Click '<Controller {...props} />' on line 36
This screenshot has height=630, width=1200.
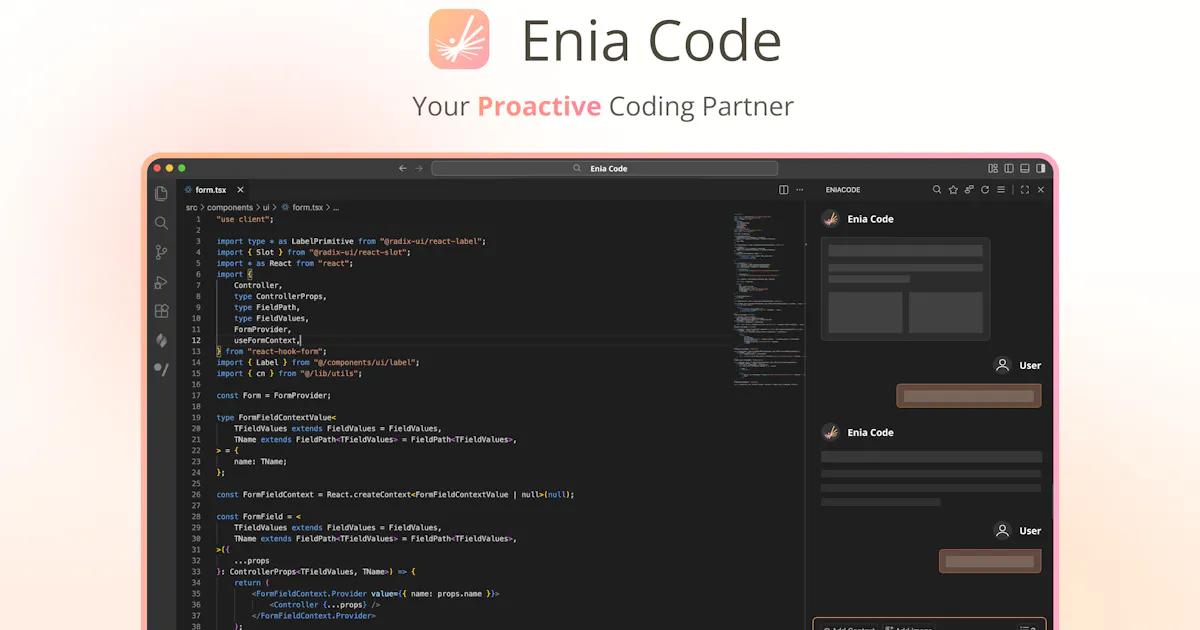[x=324, y=604]
